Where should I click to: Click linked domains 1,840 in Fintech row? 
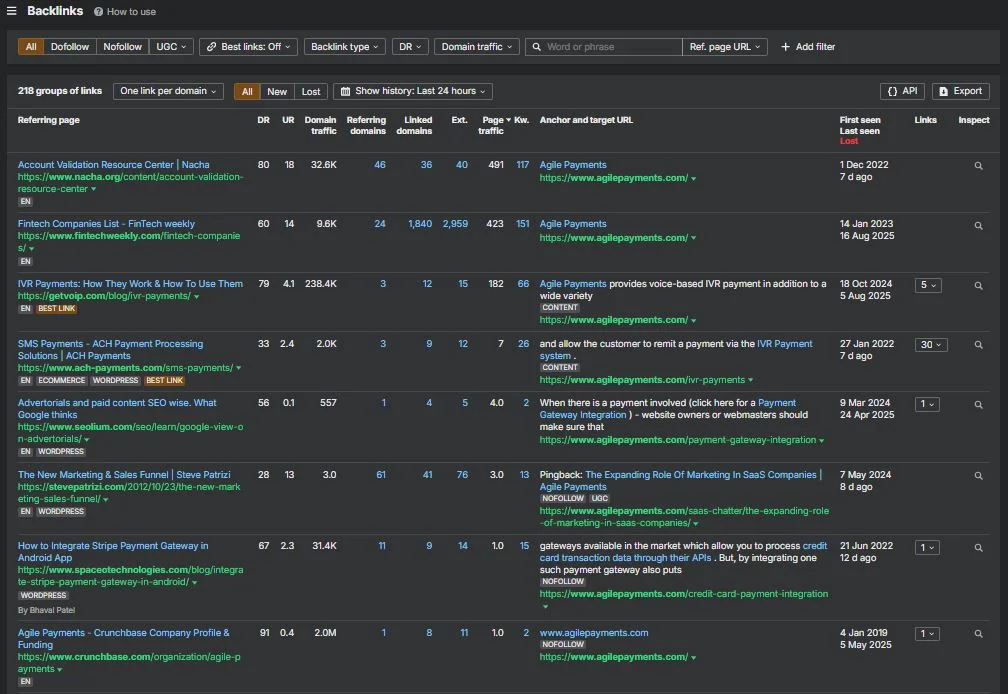coord(420,224)
